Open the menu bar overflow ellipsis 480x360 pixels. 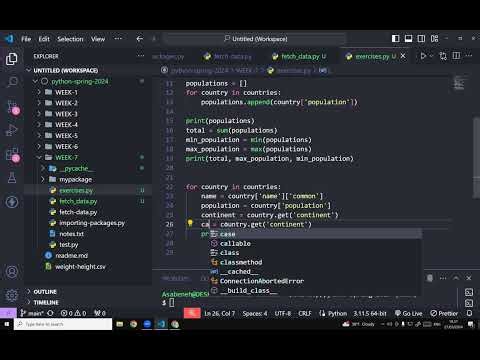pos(118,39)
